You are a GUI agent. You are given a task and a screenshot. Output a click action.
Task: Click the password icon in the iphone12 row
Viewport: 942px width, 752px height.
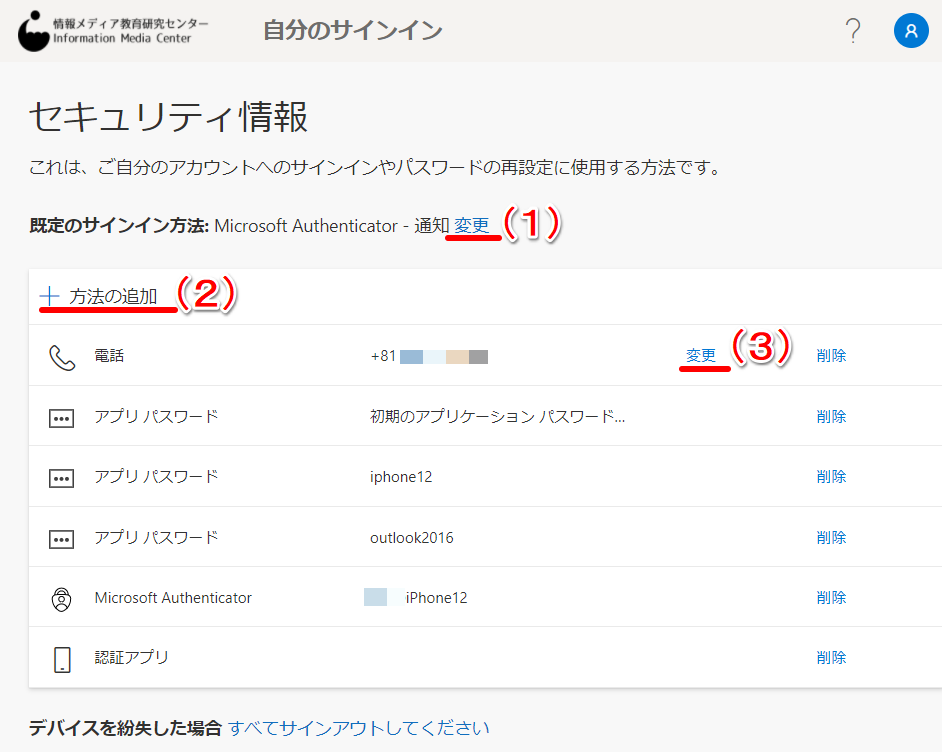tap(61, 479)
